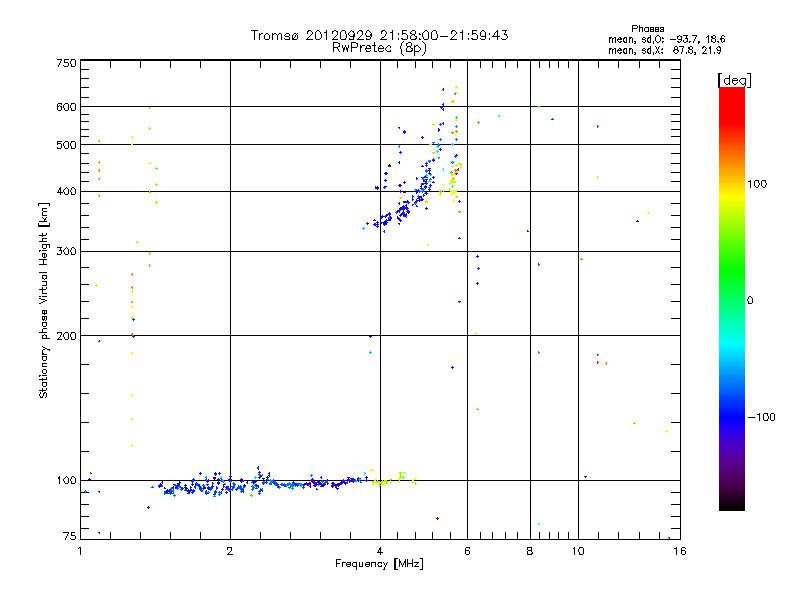
Task: Click the y-axis label "75"
Action: click(x=70, y=536)
